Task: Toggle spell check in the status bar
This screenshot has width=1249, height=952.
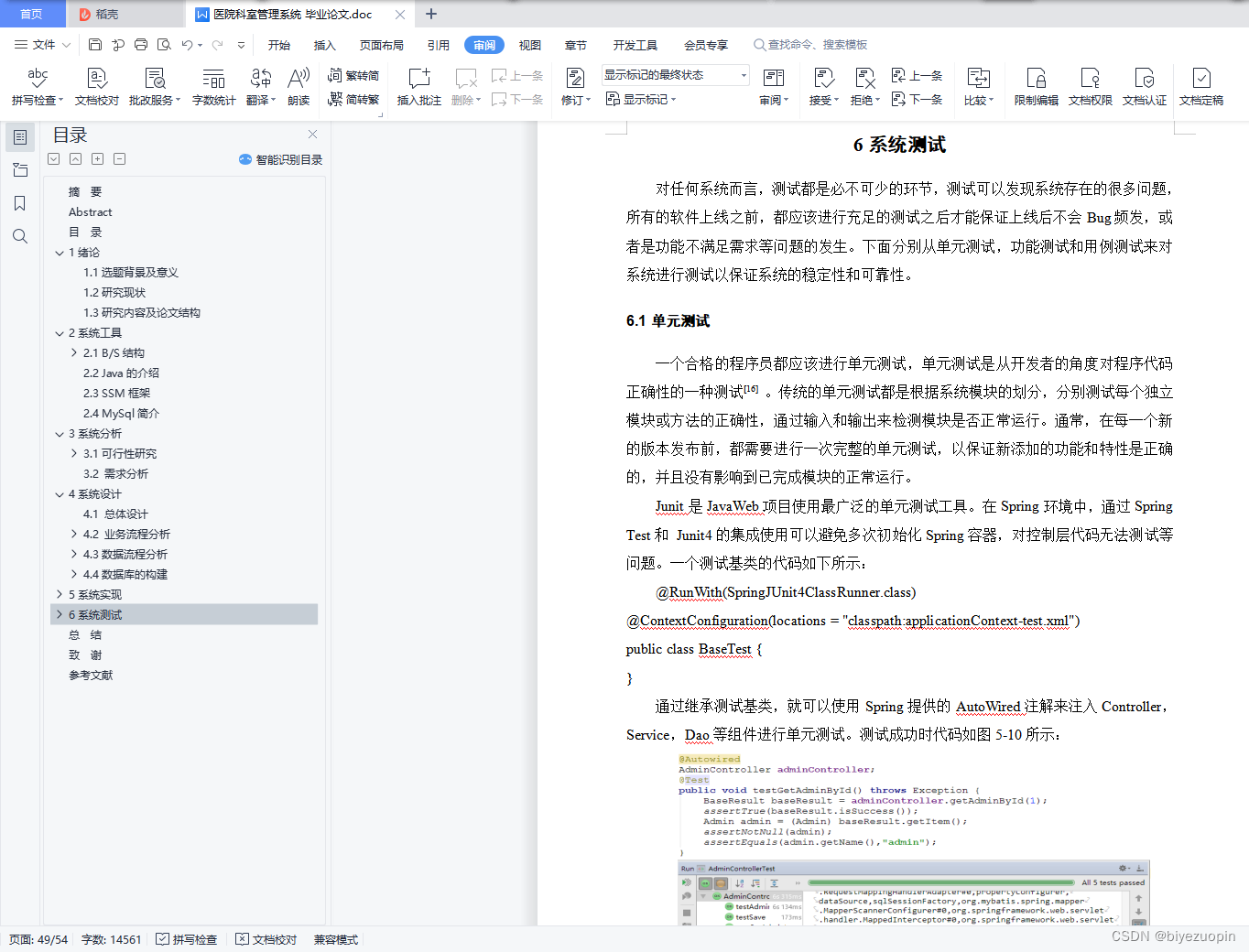Action: (187, 939)
